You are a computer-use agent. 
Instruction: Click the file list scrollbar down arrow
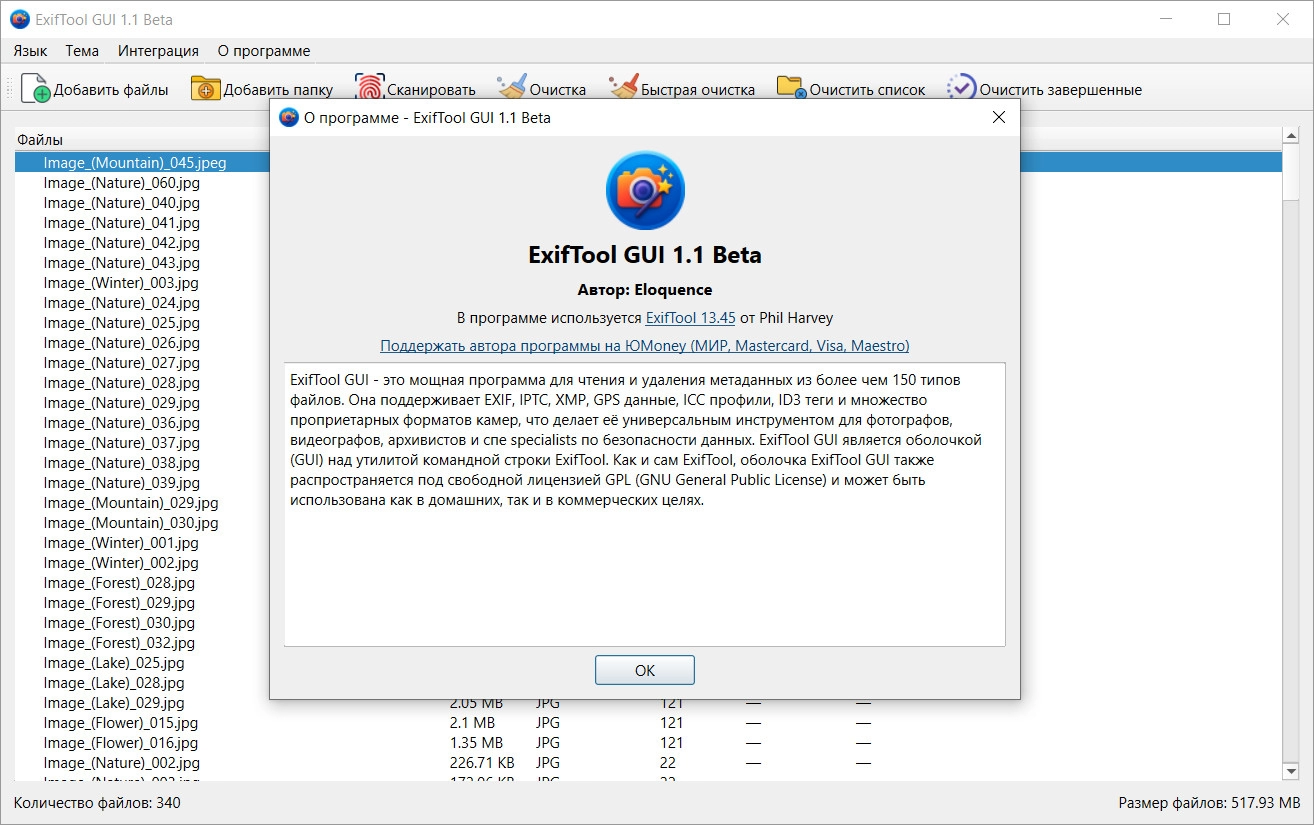tap(1291, 772)
